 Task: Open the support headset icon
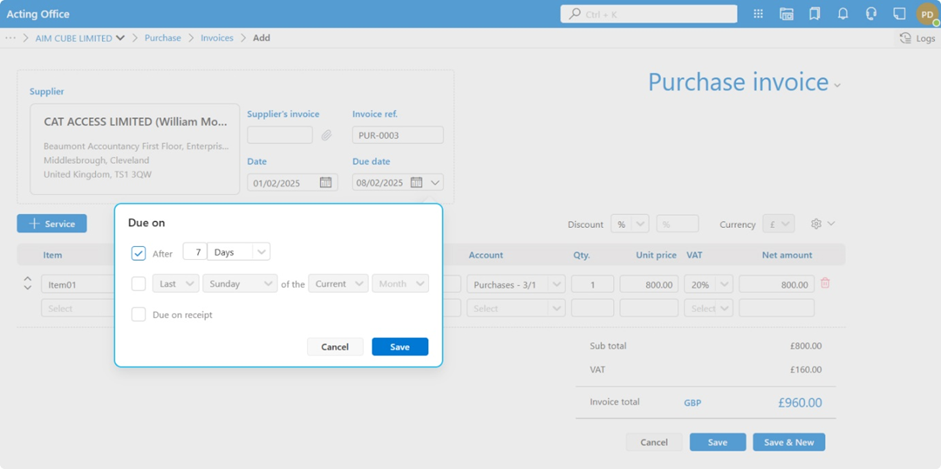tap(871, 14)
